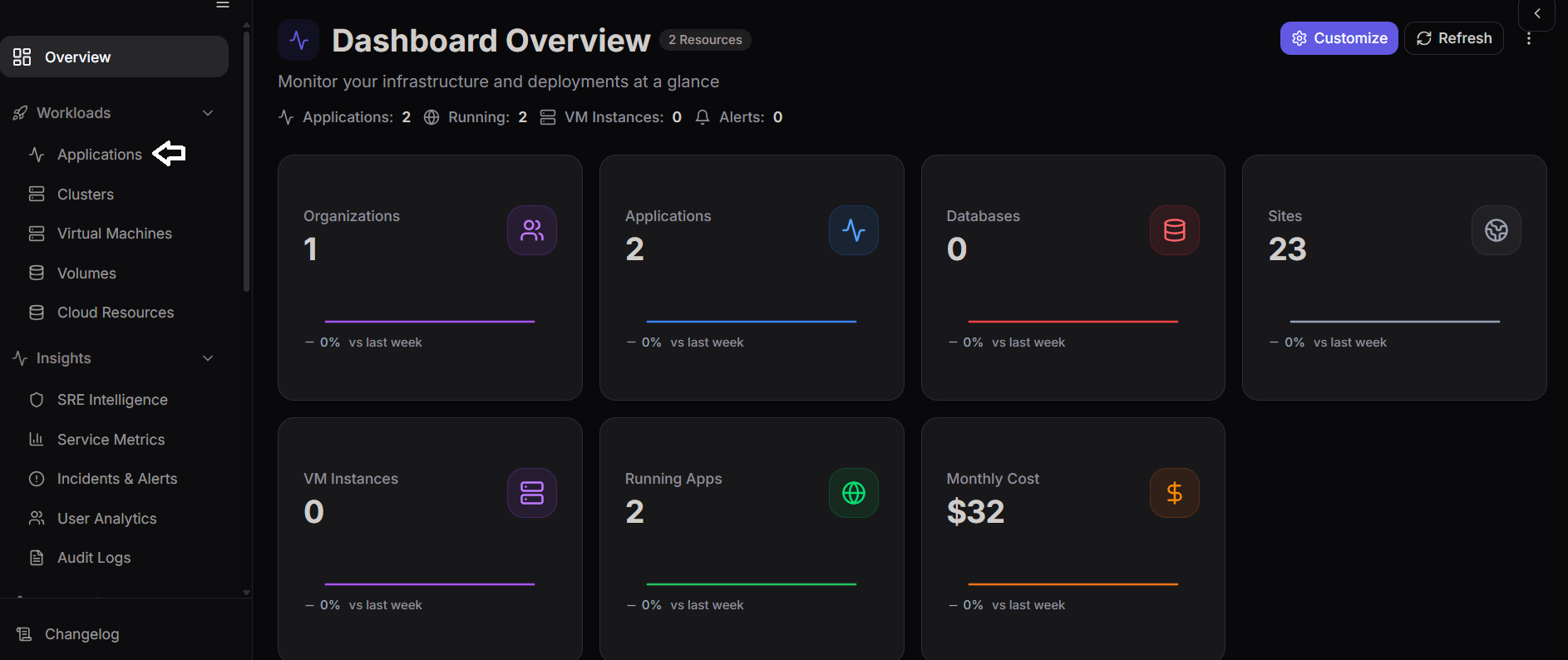The image size is (1568, 660).
Task: Click the top-right collapse panel chevron
Action: click(1536, 13)
